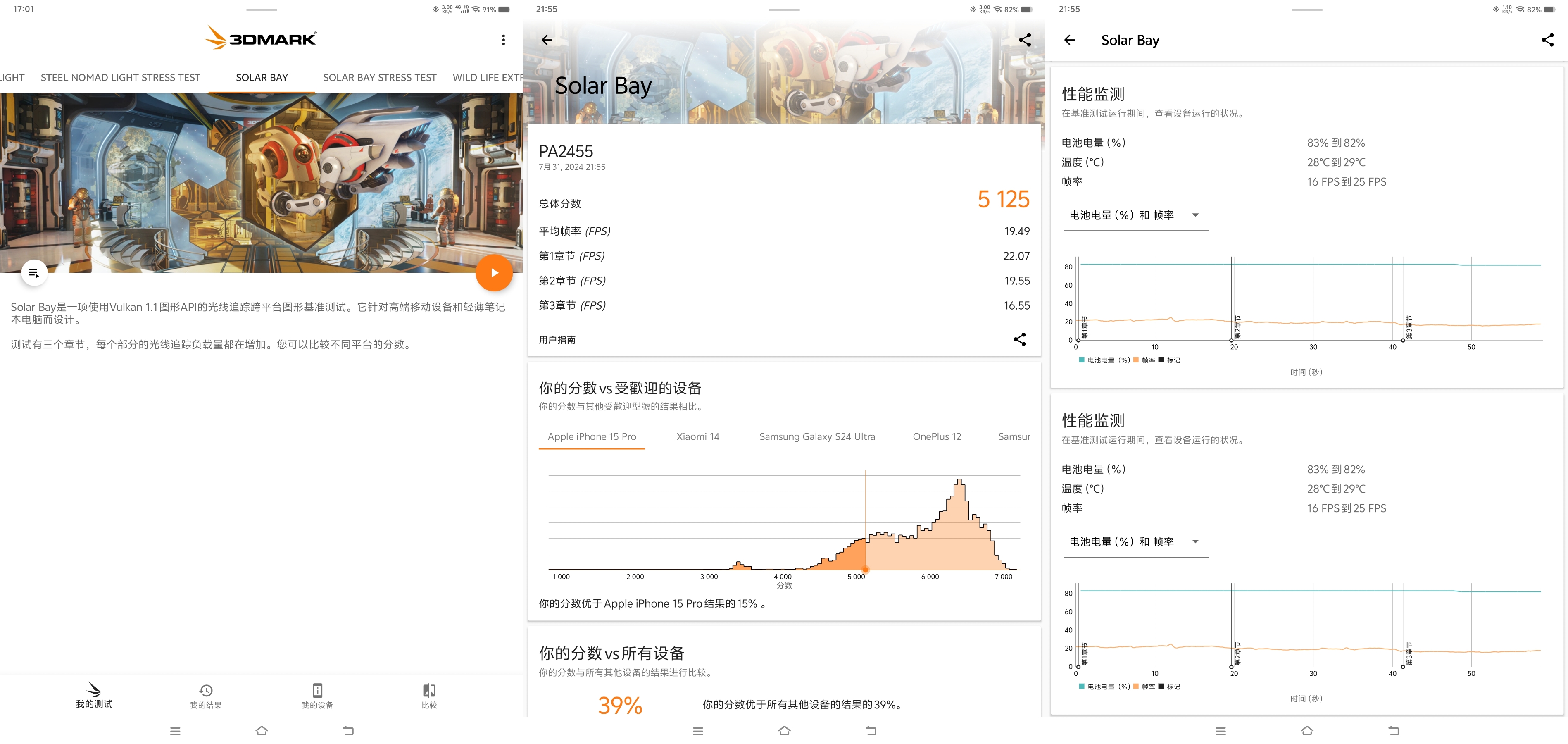Open the three-dot overflow menu
Screen dimensions: 1568x744
503,40
